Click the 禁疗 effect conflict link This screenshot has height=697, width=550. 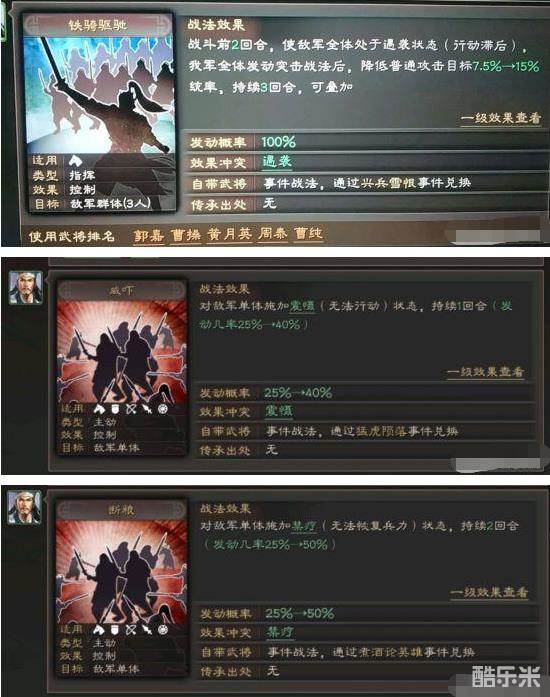pyautogui.click(x=279, y=632)
